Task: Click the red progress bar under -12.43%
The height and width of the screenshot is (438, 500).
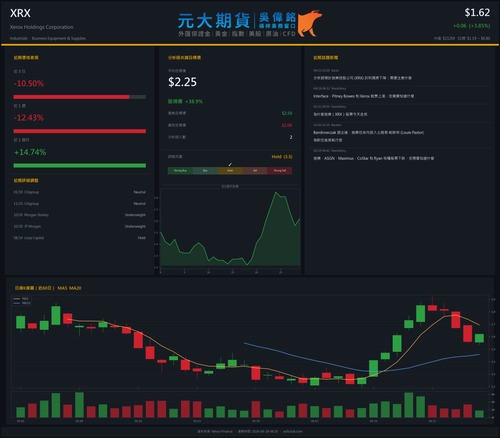Action: (x=80, y=131)
